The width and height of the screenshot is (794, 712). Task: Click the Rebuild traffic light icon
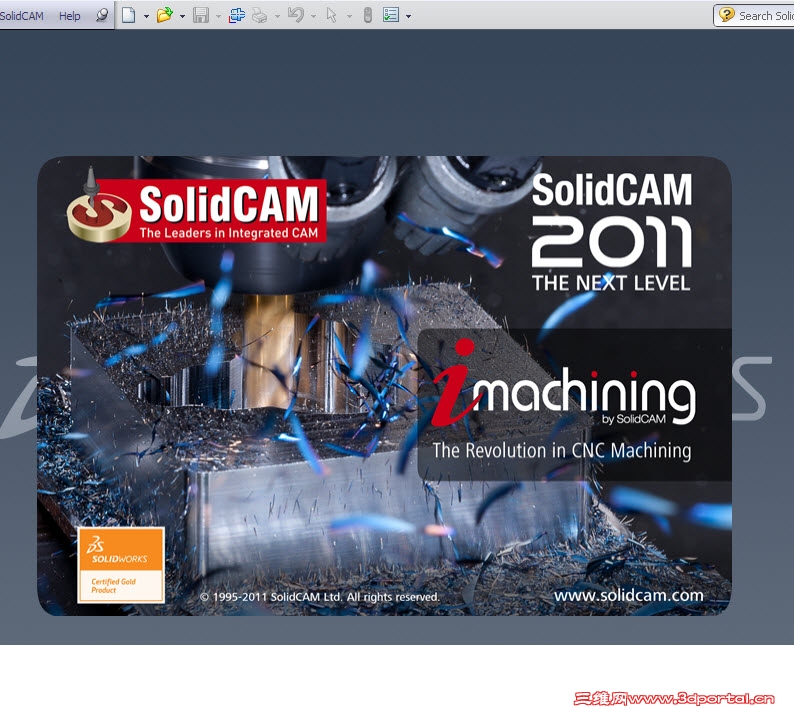(368, 15)
